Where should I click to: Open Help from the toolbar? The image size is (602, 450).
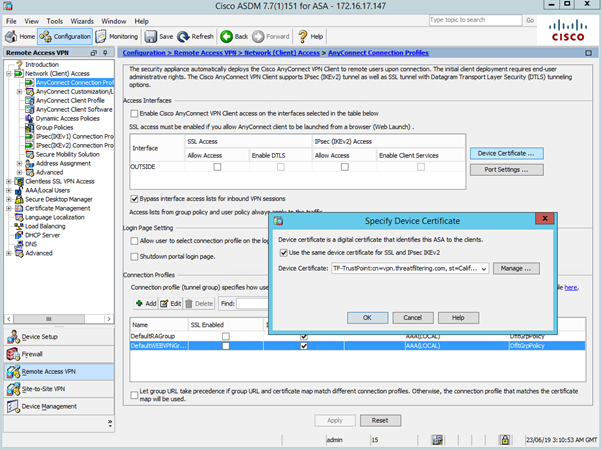(311, 36)
